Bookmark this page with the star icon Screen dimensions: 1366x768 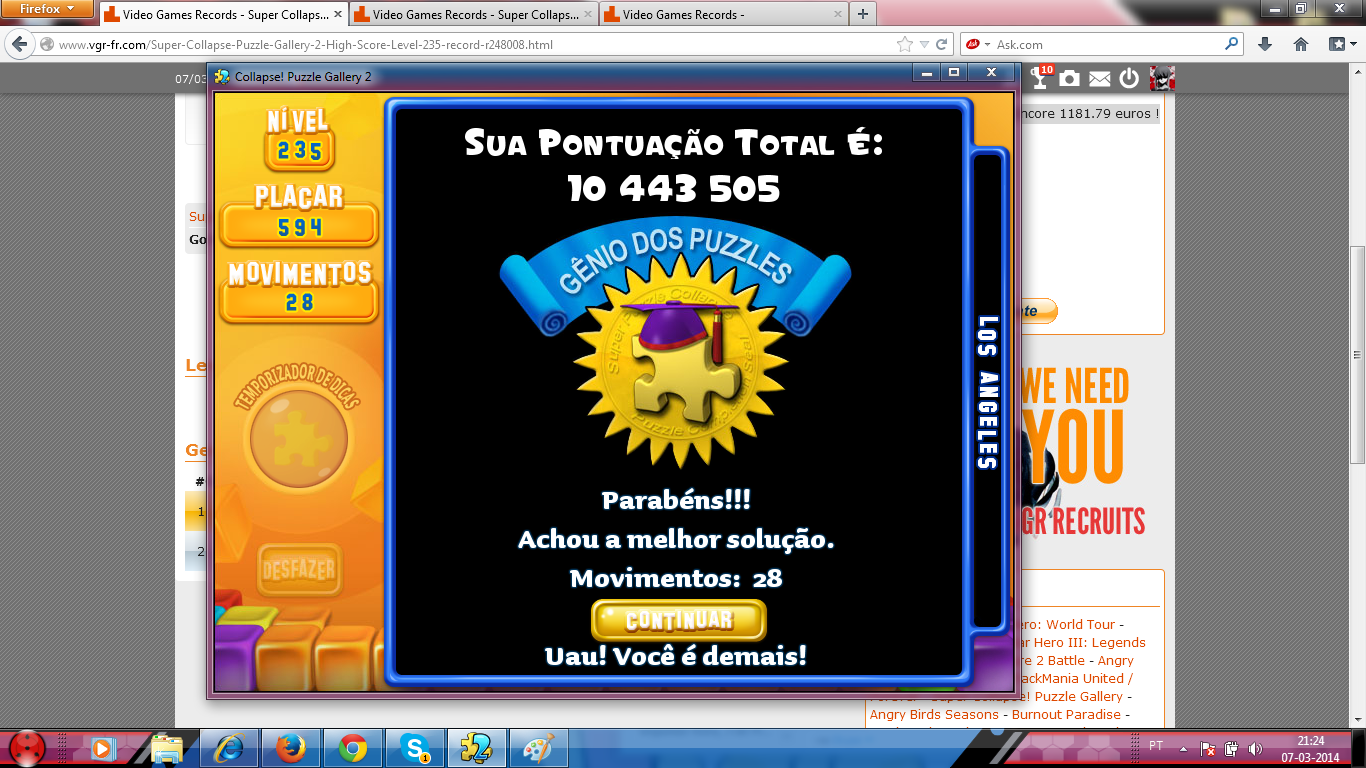coord(905,44)
